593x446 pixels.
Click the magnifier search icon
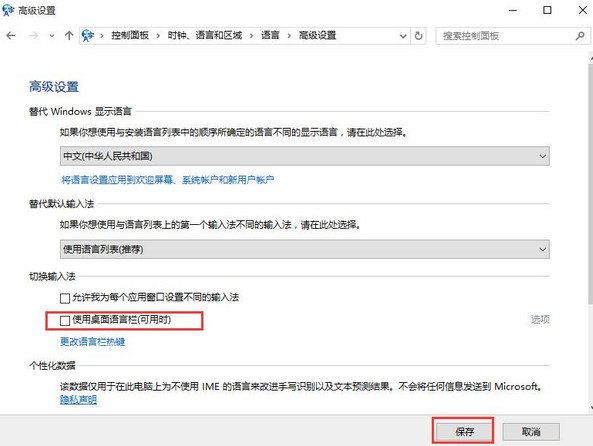pos(580,36)
